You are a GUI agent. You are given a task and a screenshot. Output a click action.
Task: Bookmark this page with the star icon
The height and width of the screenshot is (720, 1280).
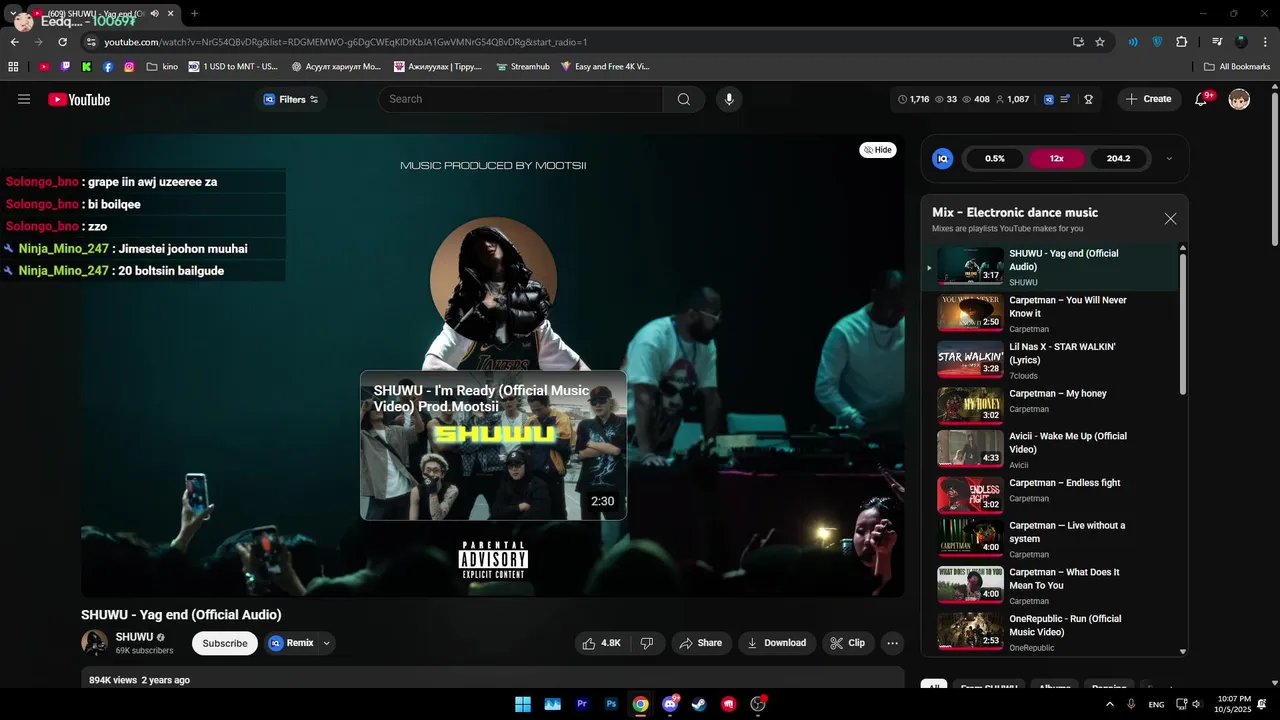tap(1100, 42)
